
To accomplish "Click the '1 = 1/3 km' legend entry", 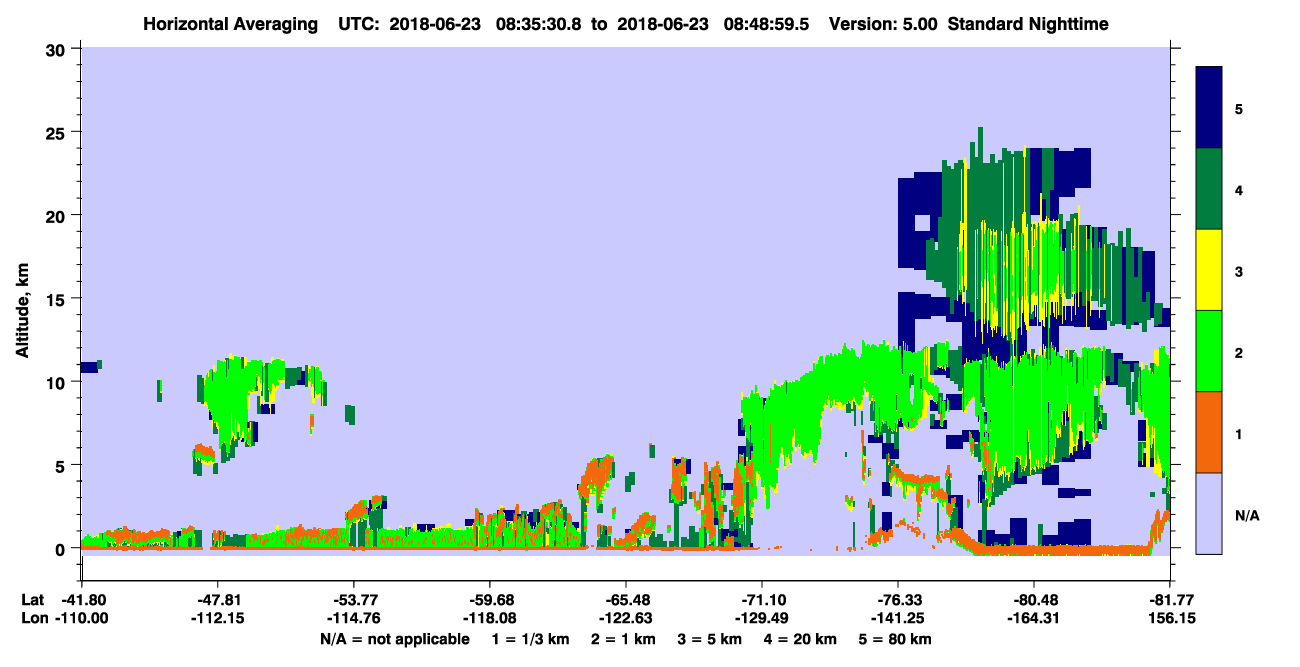I will (530, 639).
